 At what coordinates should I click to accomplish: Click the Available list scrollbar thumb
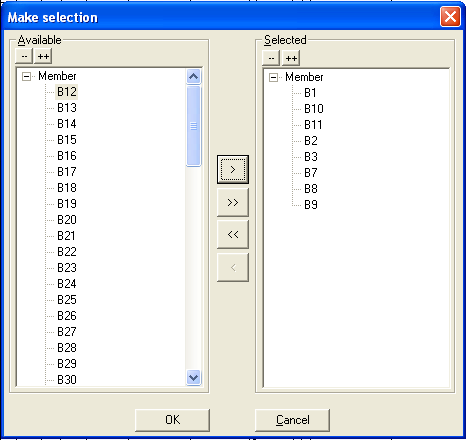click(x=194, y=126)
